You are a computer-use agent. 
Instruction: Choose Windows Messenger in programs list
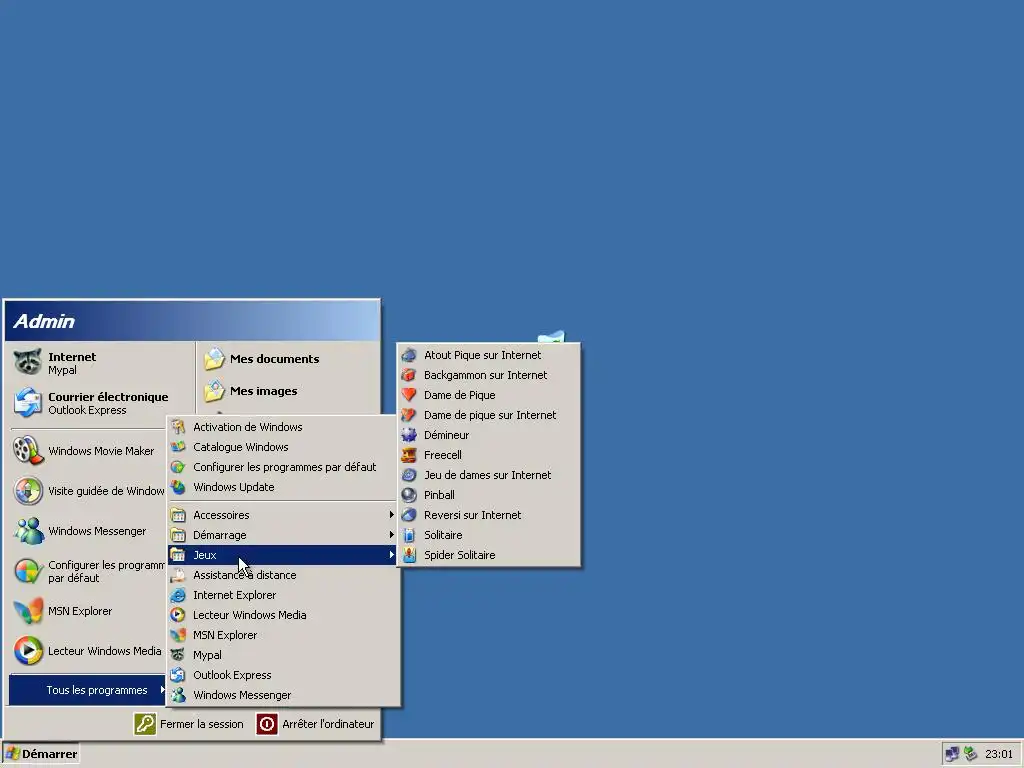pos(282,695)
